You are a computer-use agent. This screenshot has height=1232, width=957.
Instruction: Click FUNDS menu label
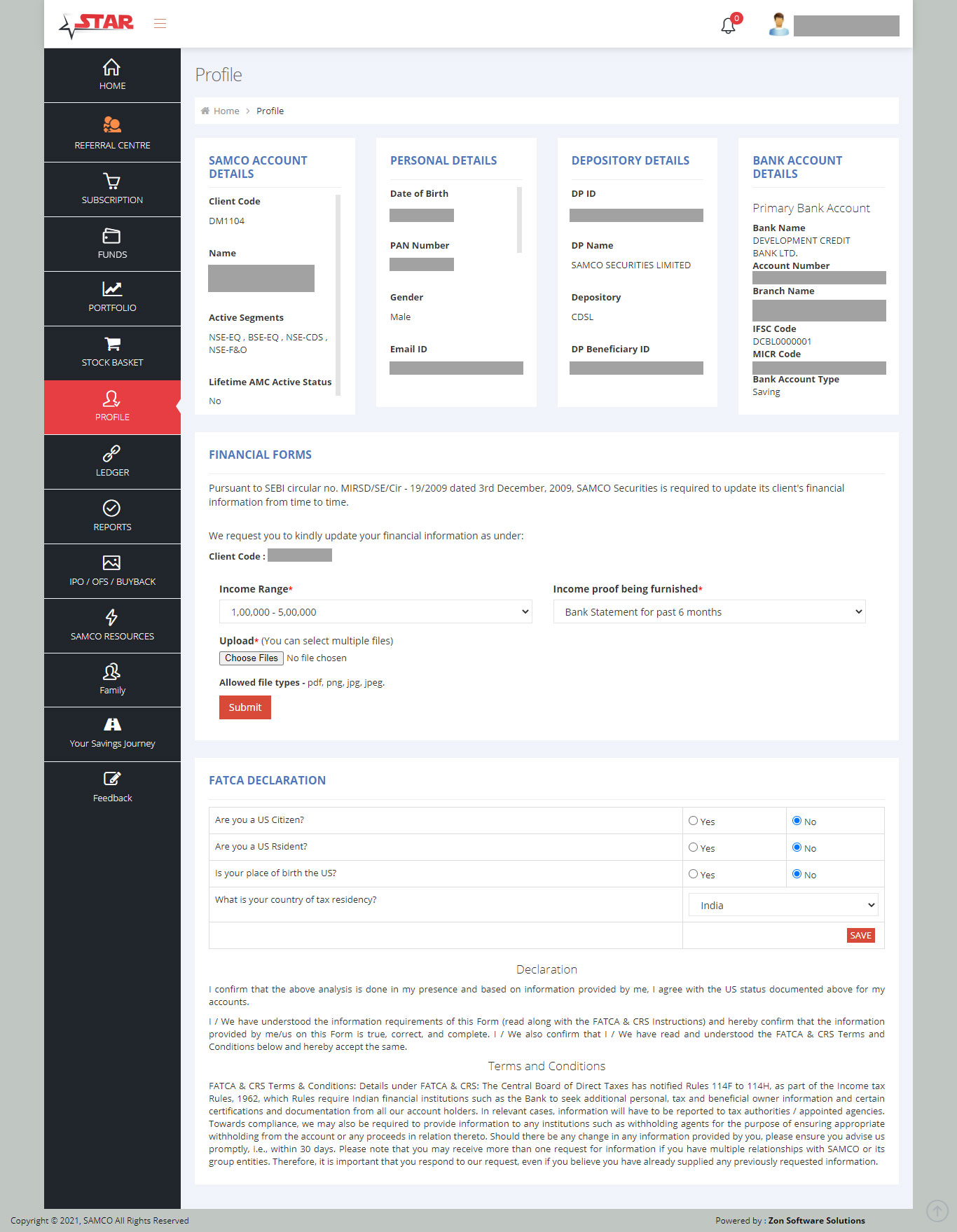(112, 255)
